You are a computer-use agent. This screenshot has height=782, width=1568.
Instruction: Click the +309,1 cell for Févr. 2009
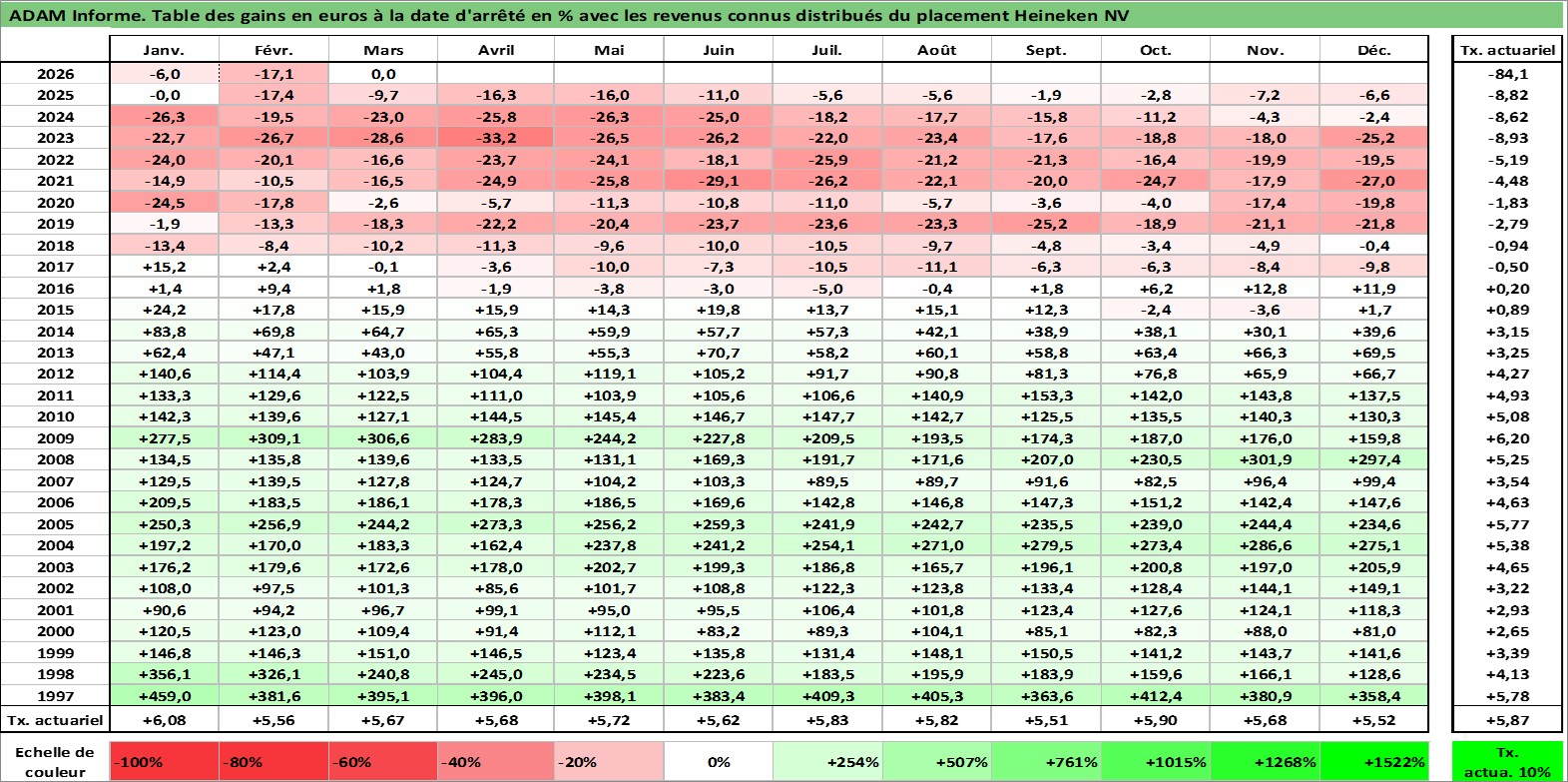click(273, 438)
